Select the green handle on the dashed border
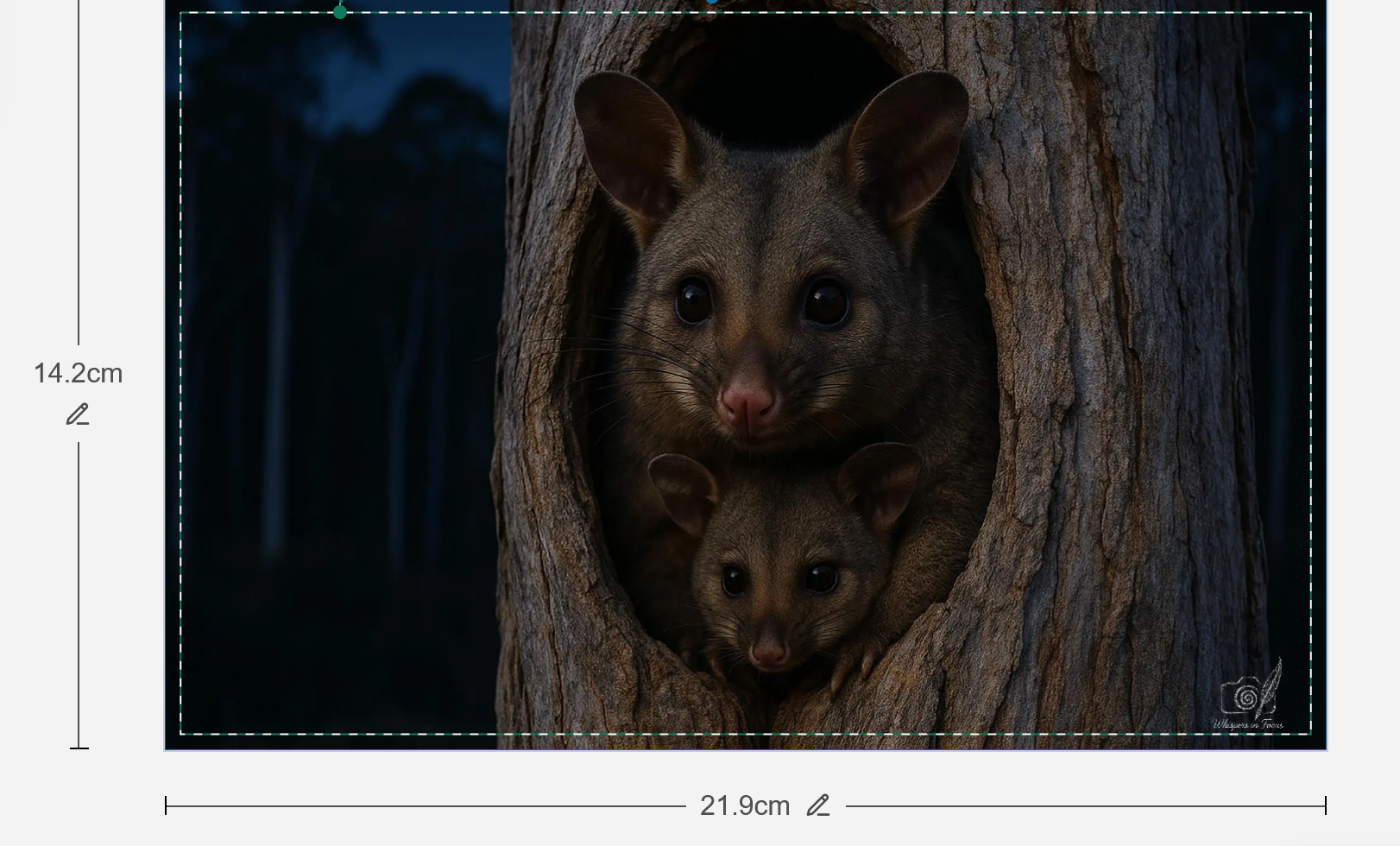Screen dimensions: 1400x846 pyautogui.click(x=340, y=12)
